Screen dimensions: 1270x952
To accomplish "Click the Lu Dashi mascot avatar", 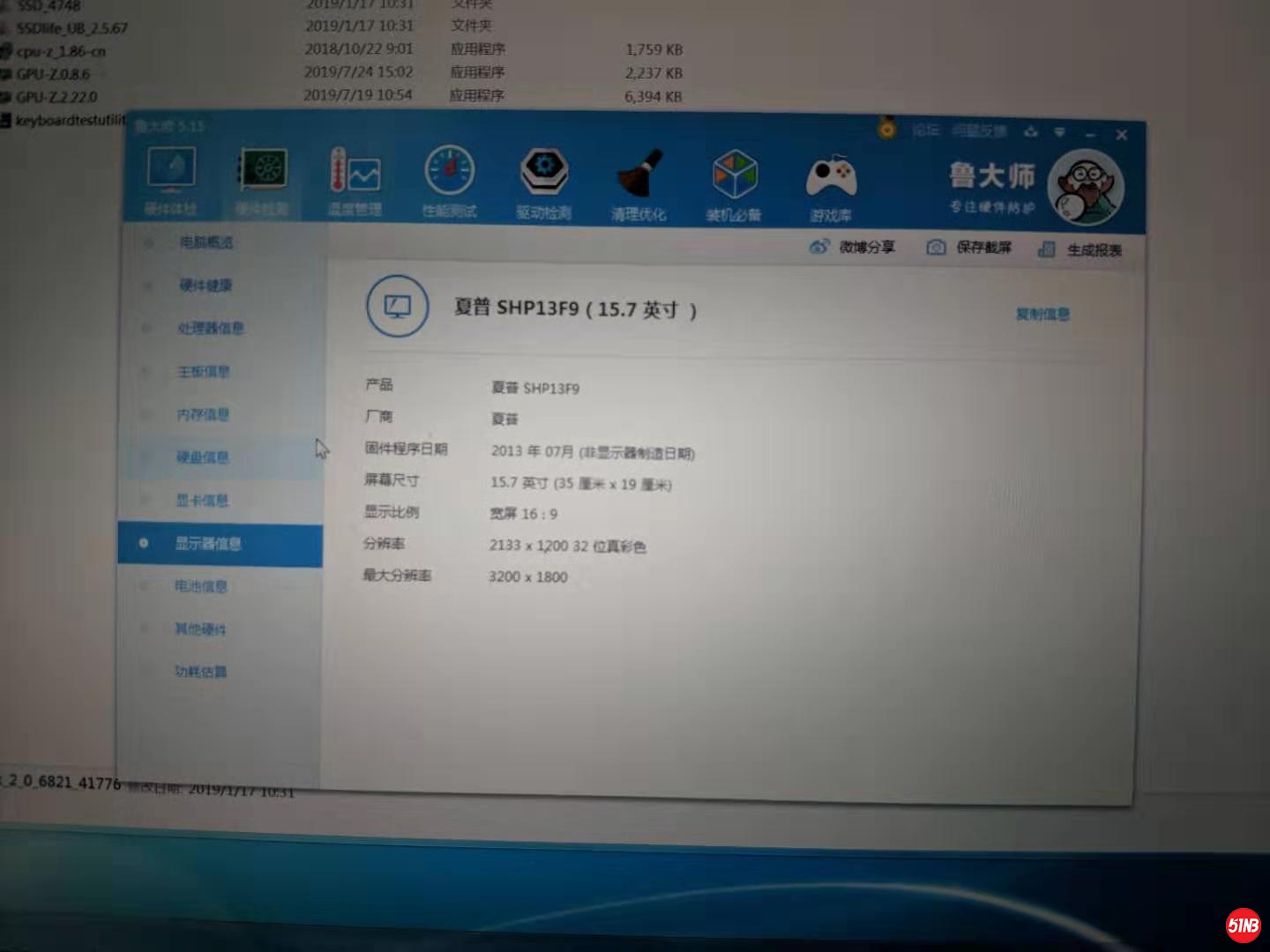I will coord(1087,187).
